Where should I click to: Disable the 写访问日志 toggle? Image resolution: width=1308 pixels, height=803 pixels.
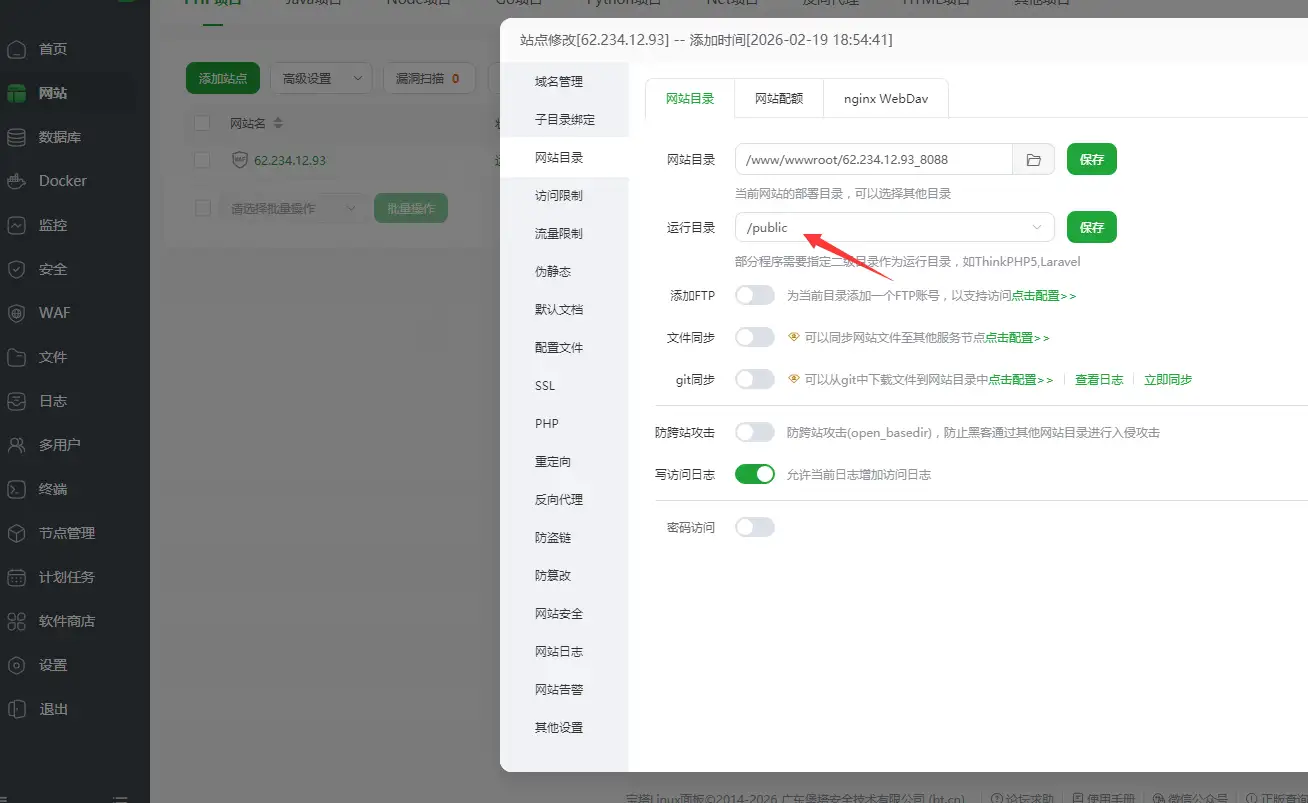(x=755, y=473)
